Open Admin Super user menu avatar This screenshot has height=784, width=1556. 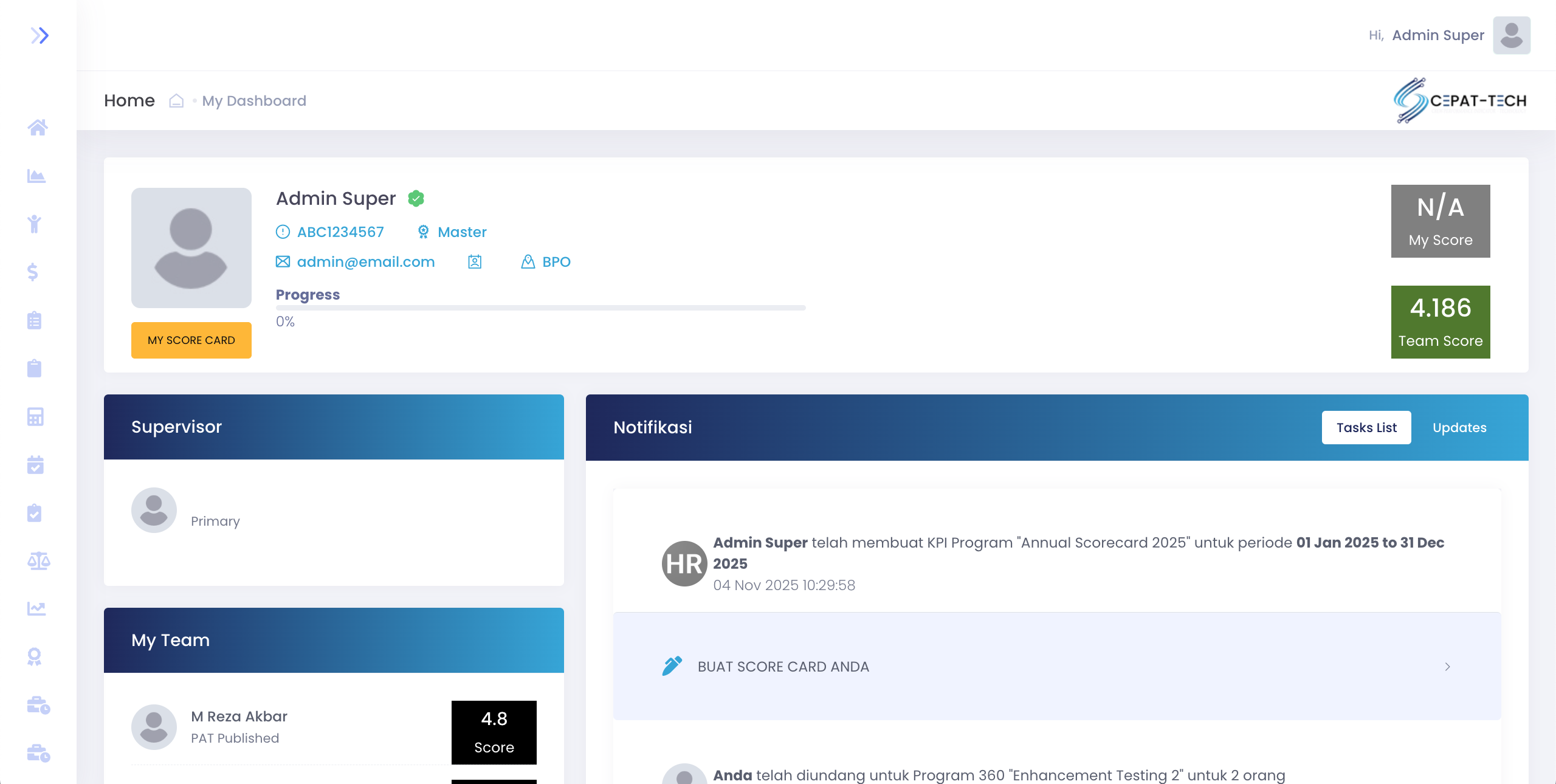pos(1511,35)
